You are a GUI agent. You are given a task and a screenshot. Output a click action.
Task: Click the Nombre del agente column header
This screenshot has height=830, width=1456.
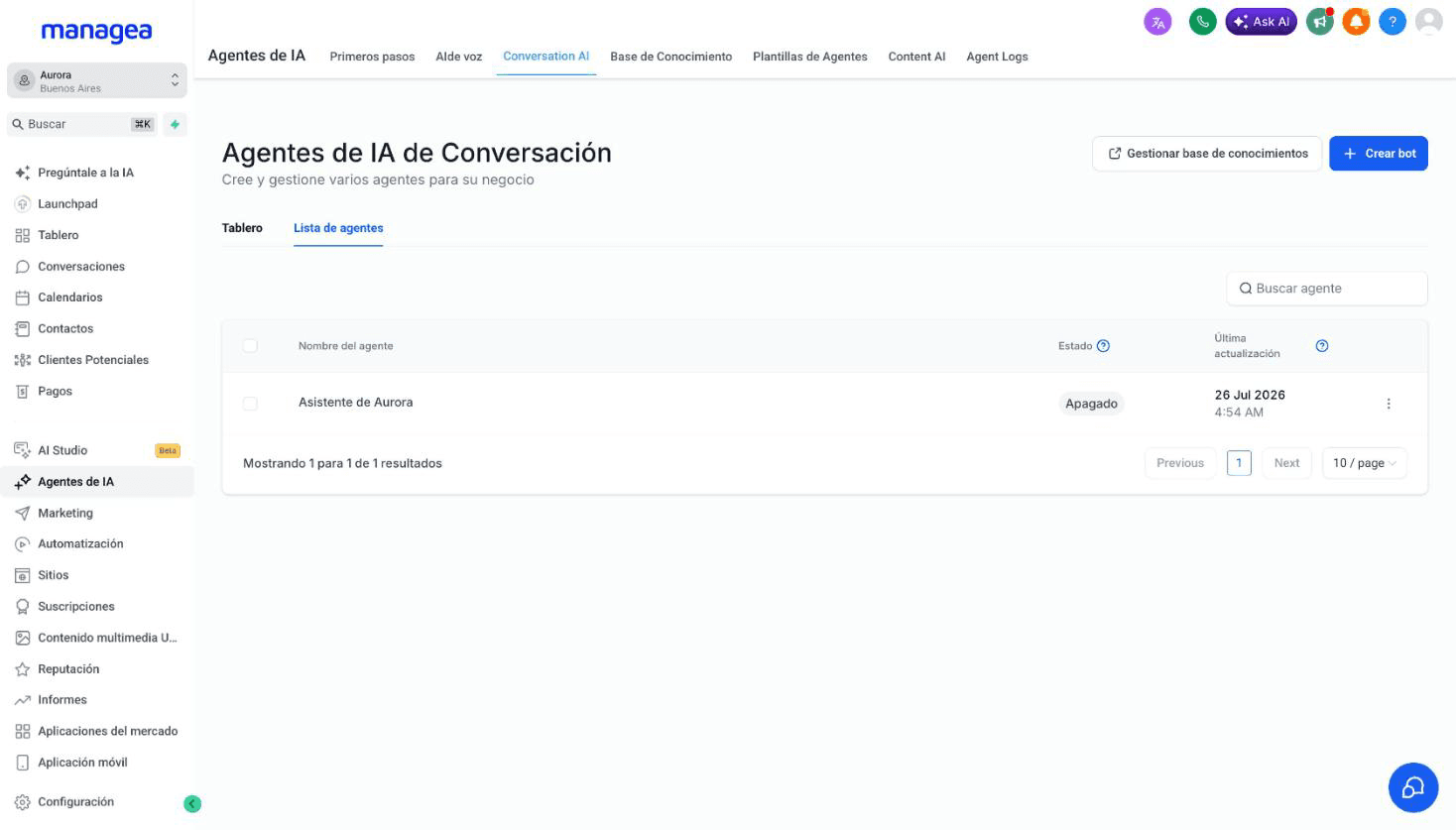(x=345, y=346)
